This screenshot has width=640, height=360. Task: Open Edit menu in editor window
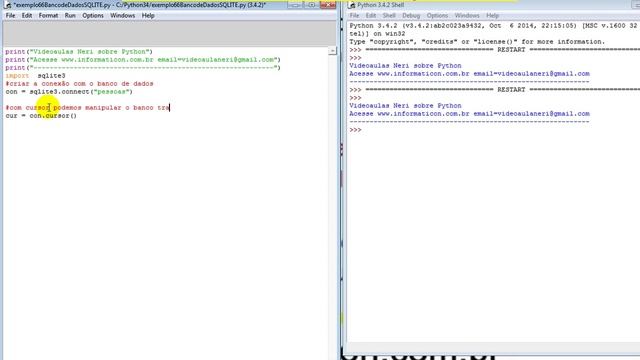27,16
